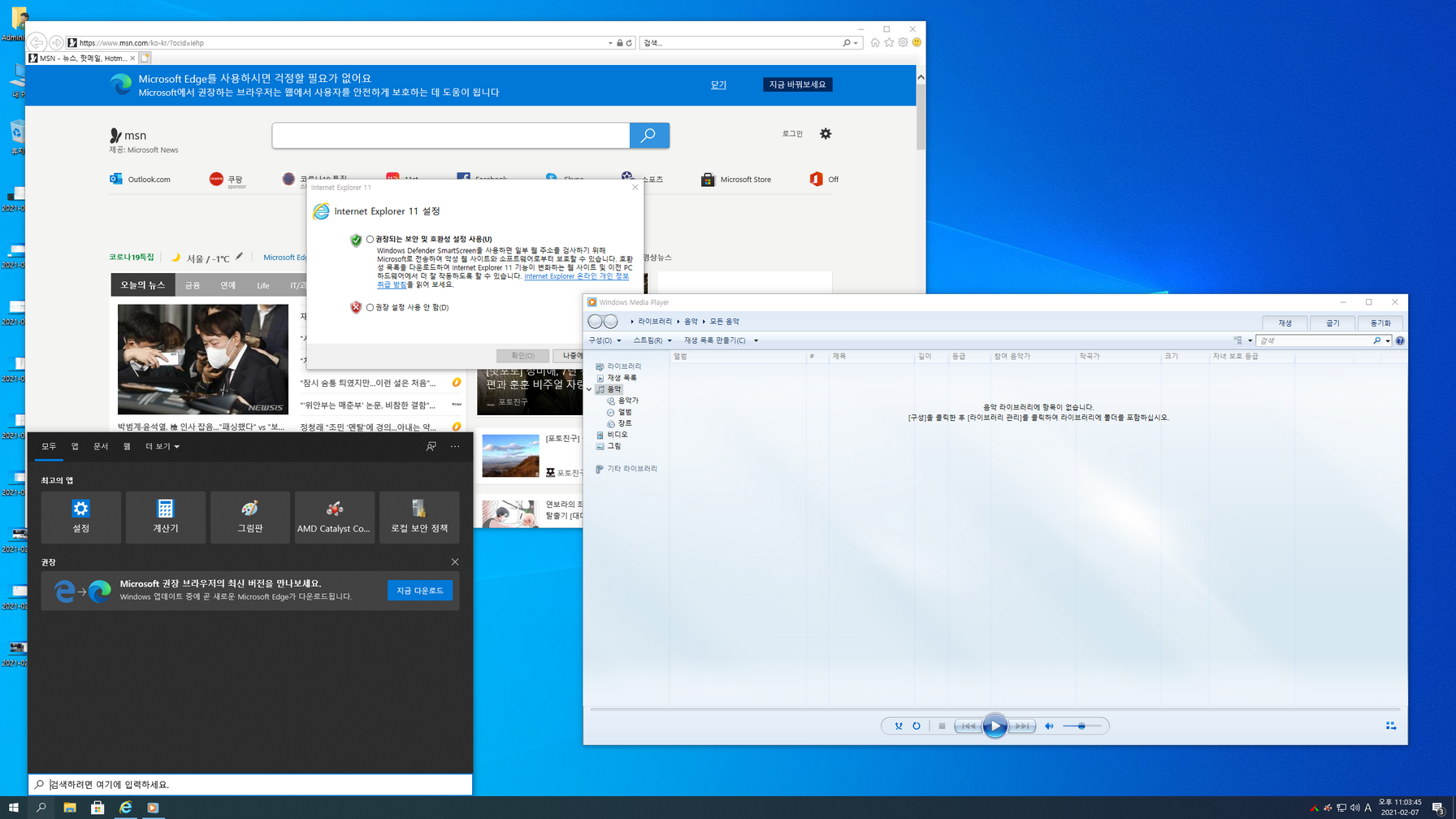
Task: Click the MSN search magnifier button
Action: coord(649,136)
